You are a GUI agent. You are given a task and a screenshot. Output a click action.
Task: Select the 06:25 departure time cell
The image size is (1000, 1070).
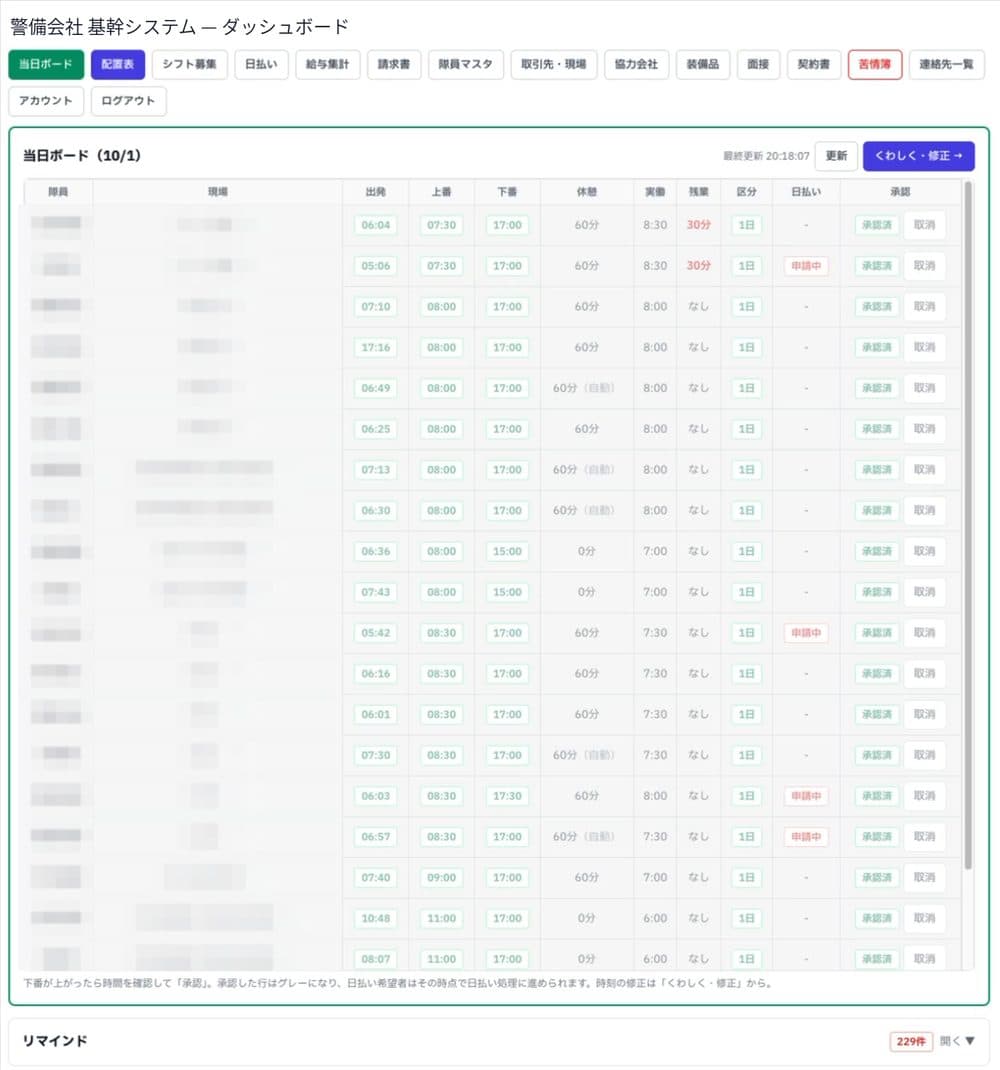tap(375, 429)
